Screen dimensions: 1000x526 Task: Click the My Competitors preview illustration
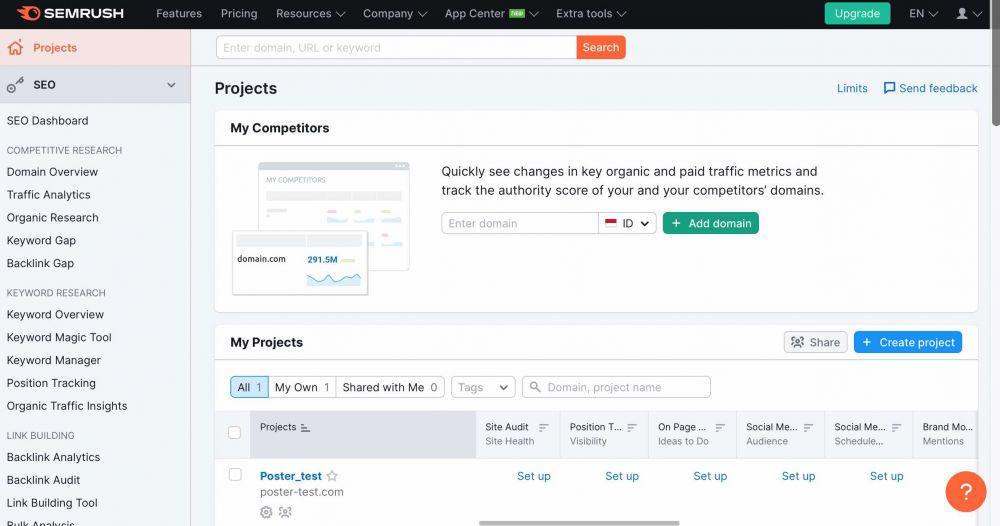pos(321,228)
